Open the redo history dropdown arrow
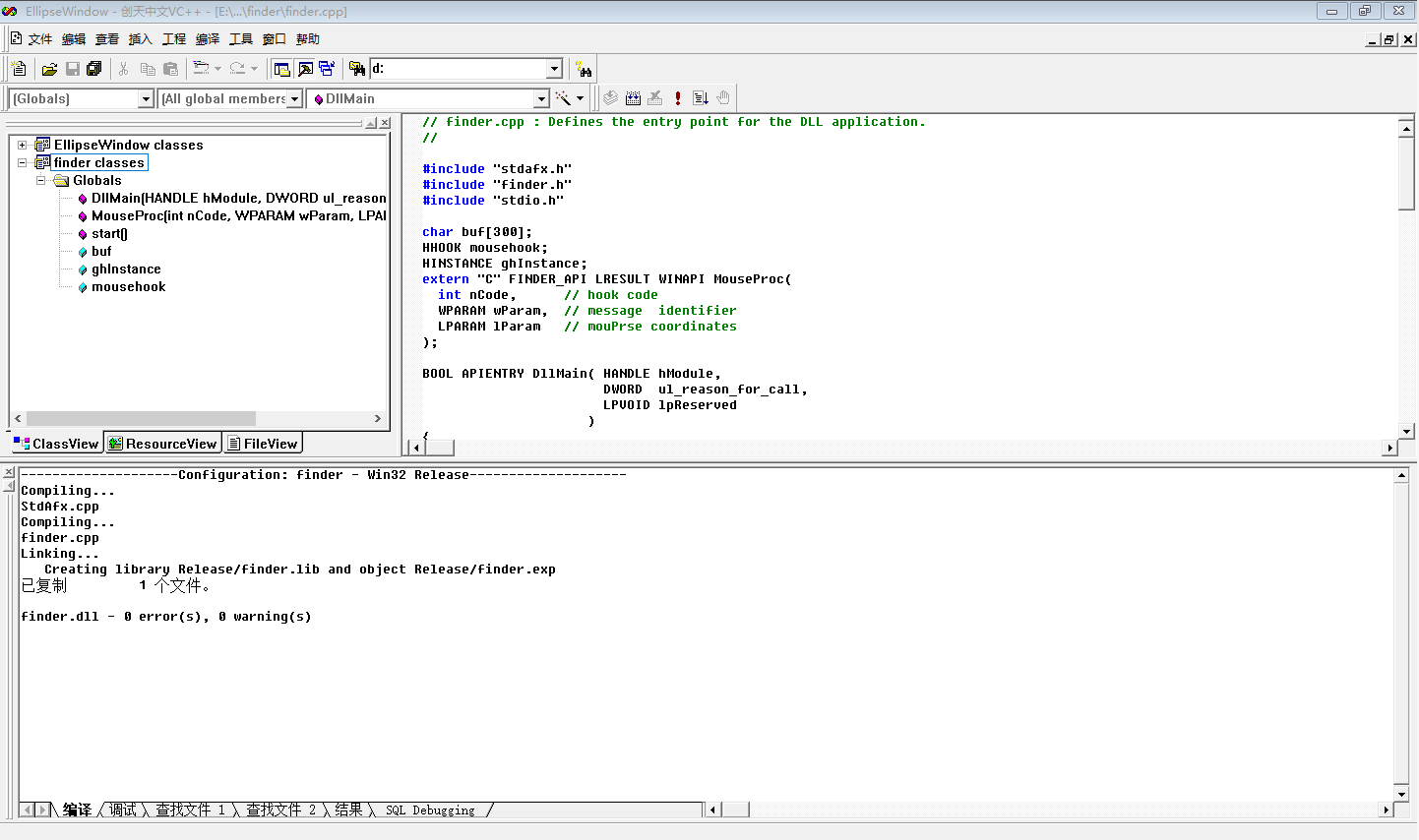 point(254,69)
